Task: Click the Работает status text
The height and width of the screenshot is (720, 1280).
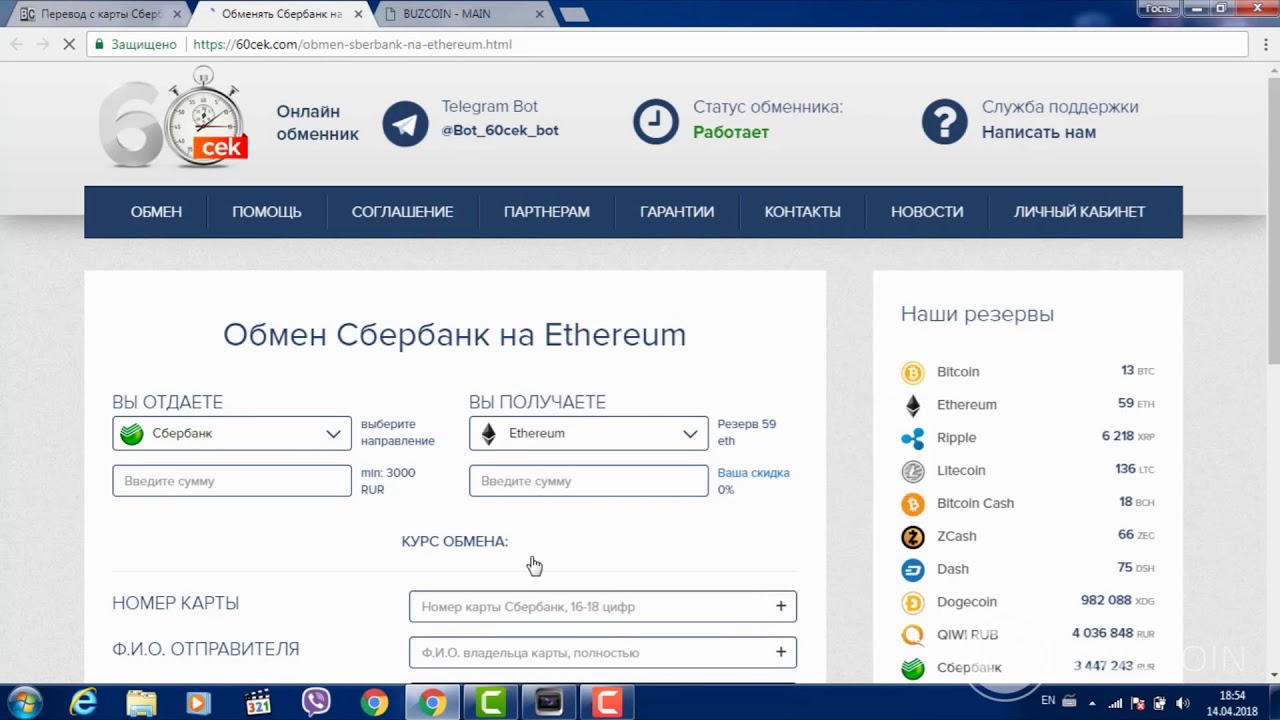Action: 731,132
